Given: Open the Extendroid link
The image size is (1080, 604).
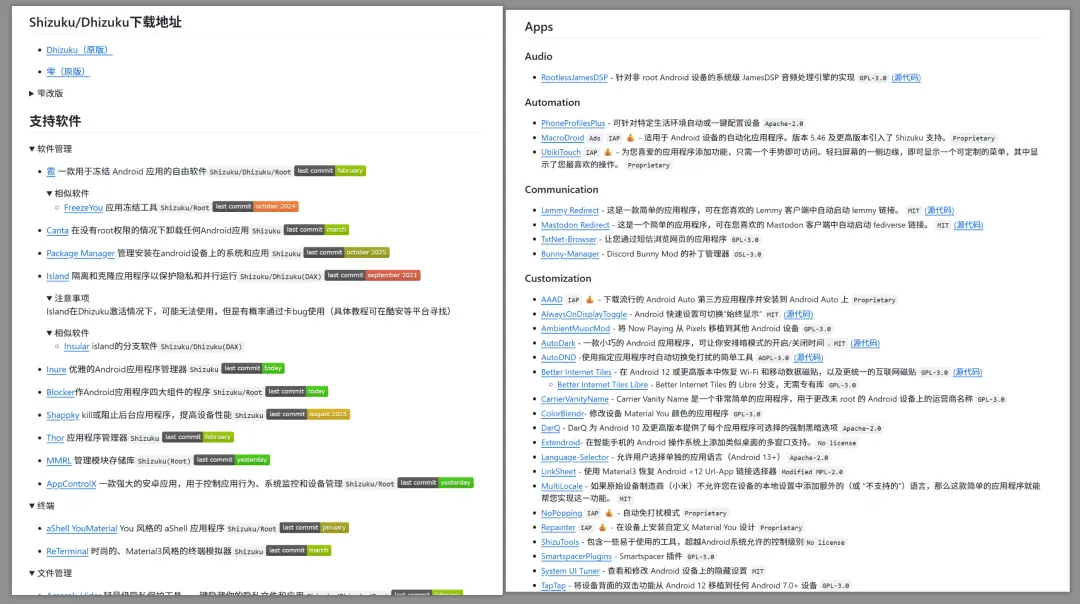Looking at the screenshot, I should (560, 443).
